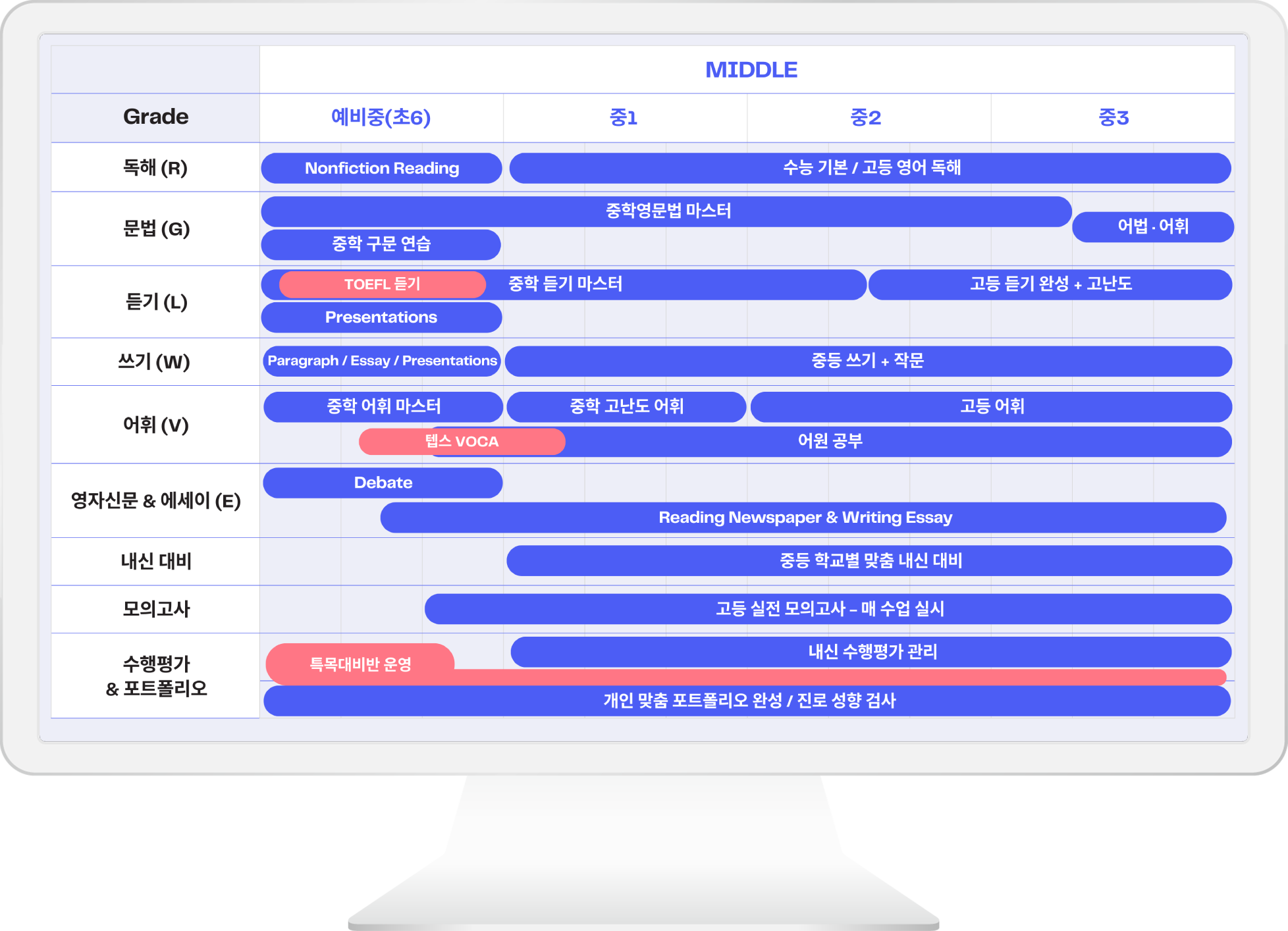Select the 텝스 VOCA red pill
This screenshot has width=1288, height=931.
462,442
